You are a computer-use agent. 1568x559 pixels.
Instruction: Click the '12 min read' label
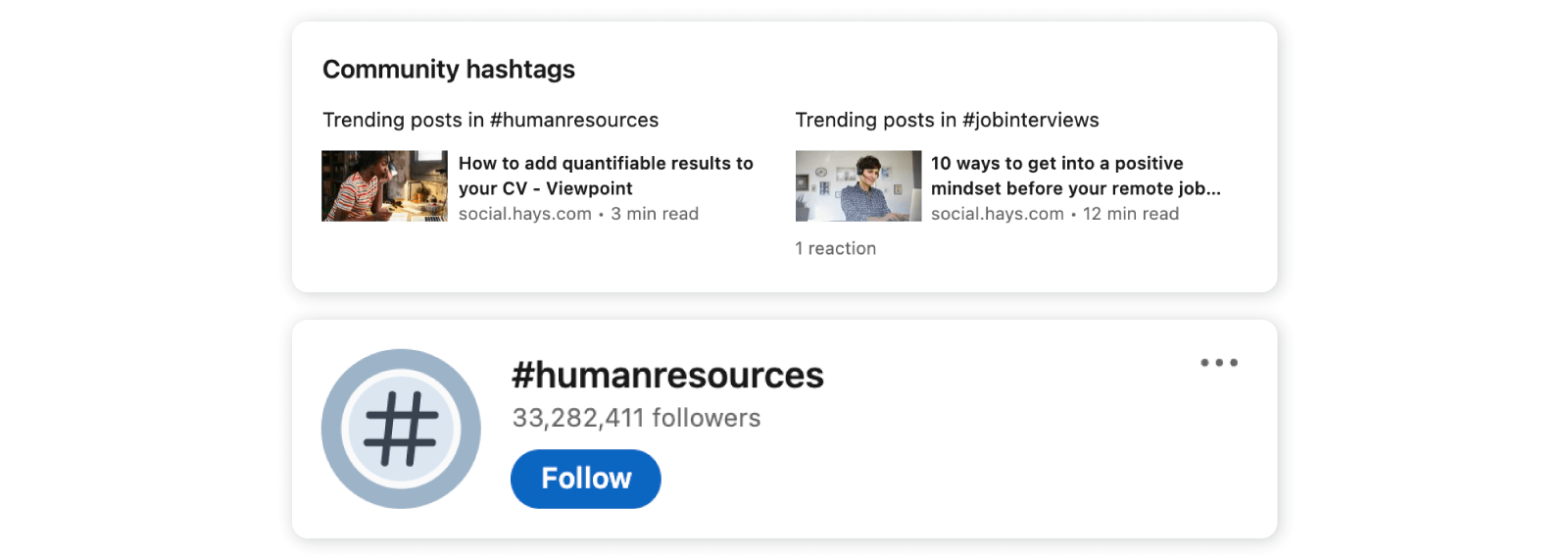pos(1131,214)
